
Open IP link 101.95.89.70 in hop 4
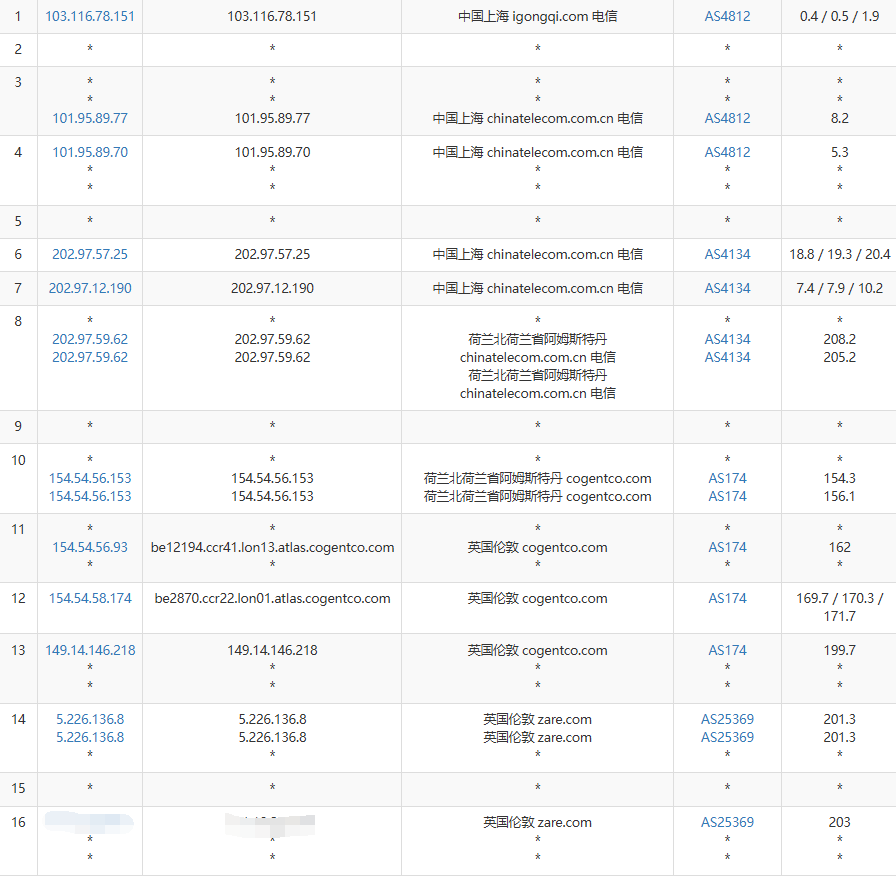click(90, 152)
